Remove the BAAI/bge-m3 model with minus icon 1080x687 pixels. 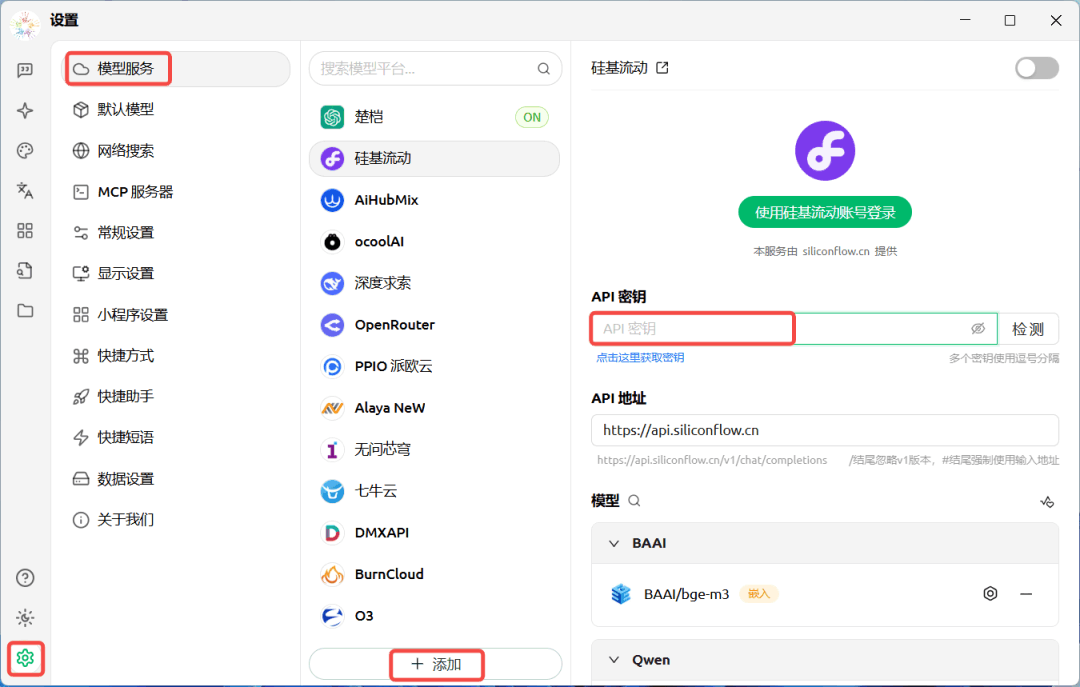[1026, 593]
